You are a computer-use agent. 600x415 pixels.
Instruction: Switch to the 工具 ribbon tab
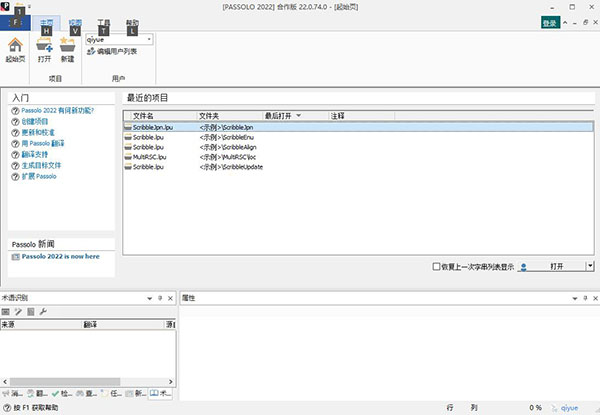[103, 23]
